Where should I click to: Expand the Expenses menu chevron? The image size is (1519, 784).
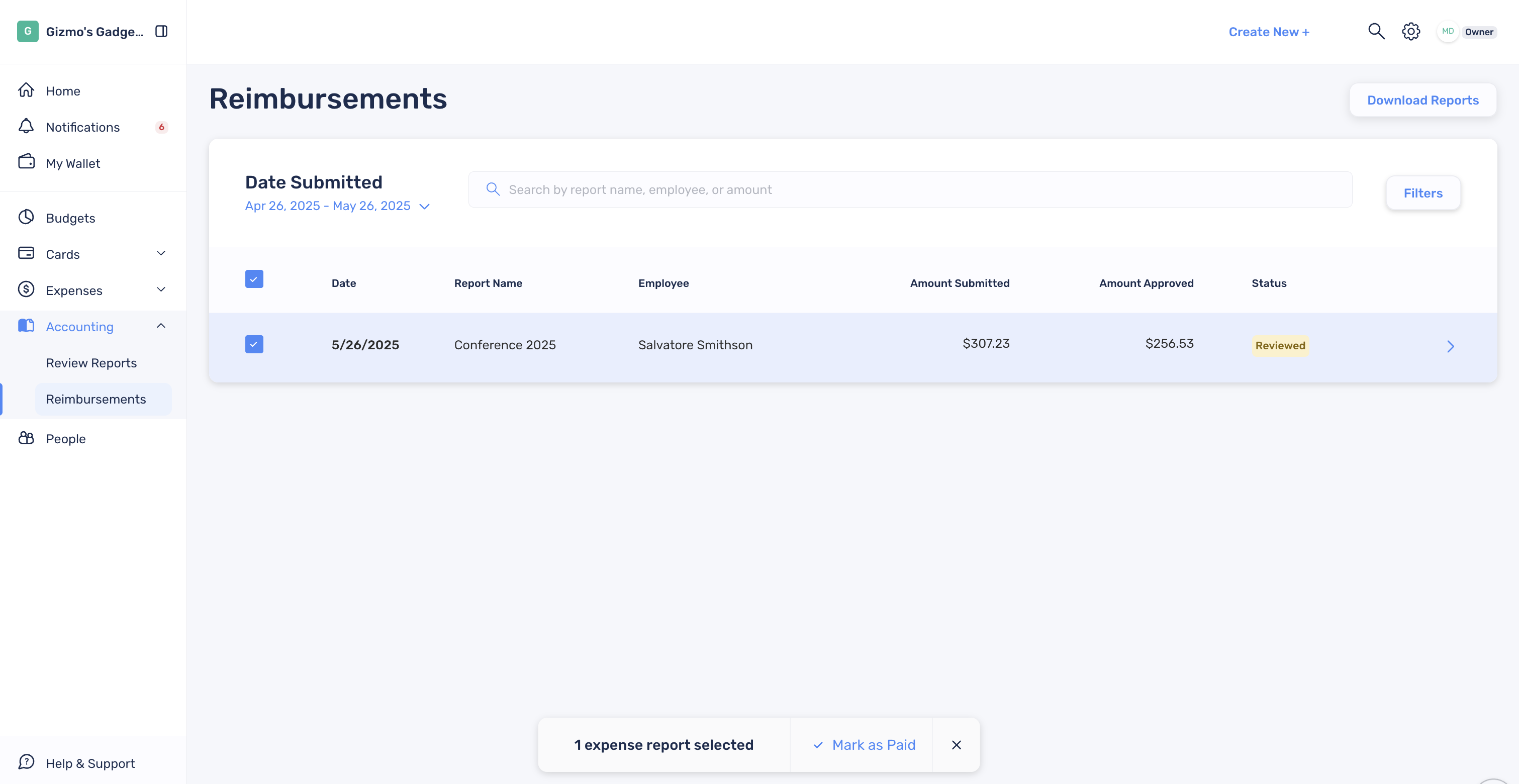[161, 289]
